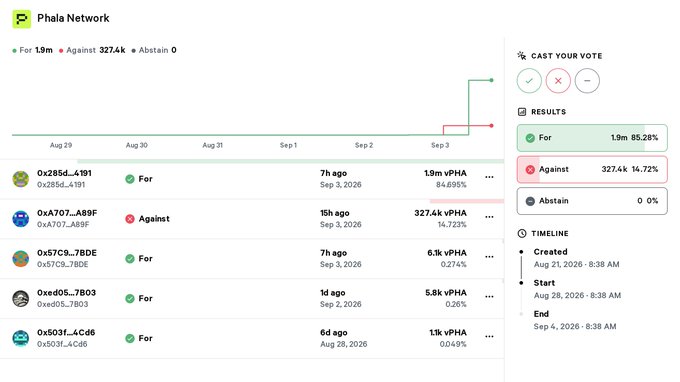The width and height of the screenshot is (680, 382).
Task: Click the 6.1k vPHA voting power value
Action: click(447, 253)
